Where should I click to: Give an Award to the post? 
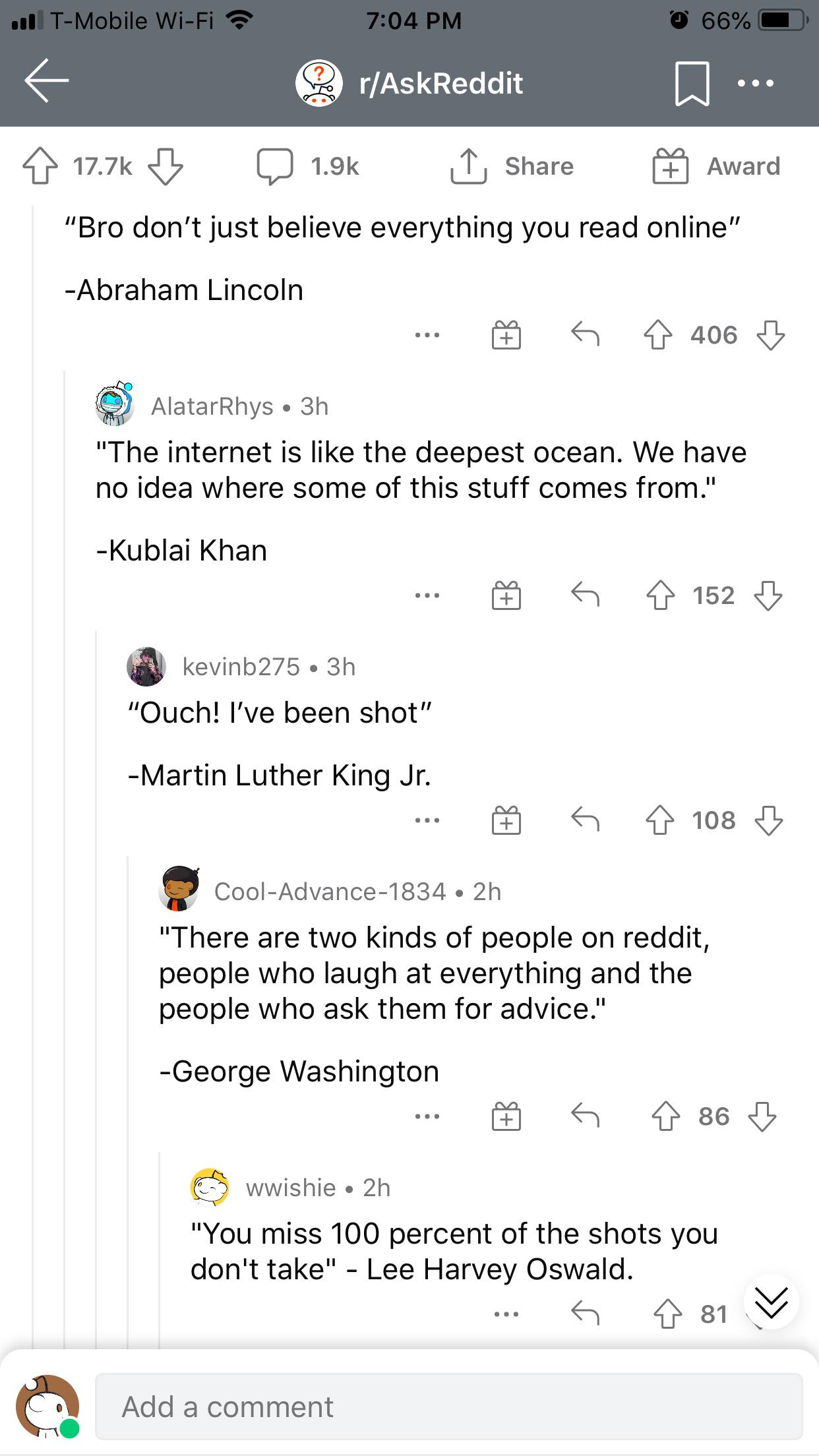click(x=716, y=166)
